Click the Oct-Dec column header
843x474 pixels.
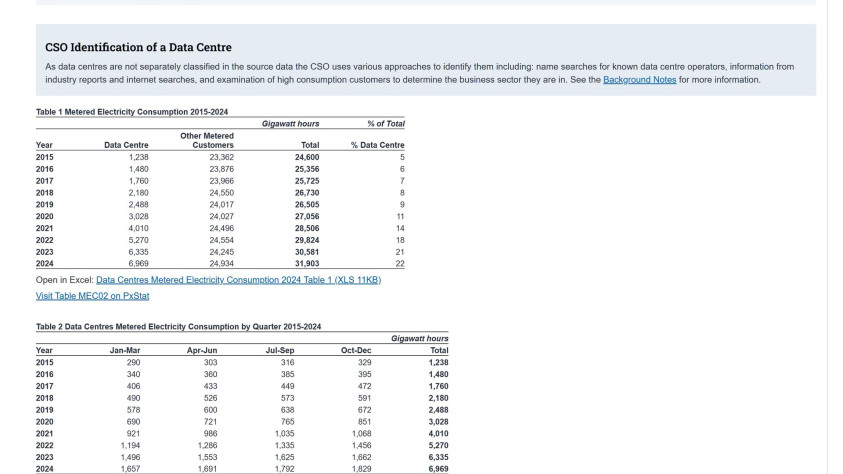click(x=356, y=351)
